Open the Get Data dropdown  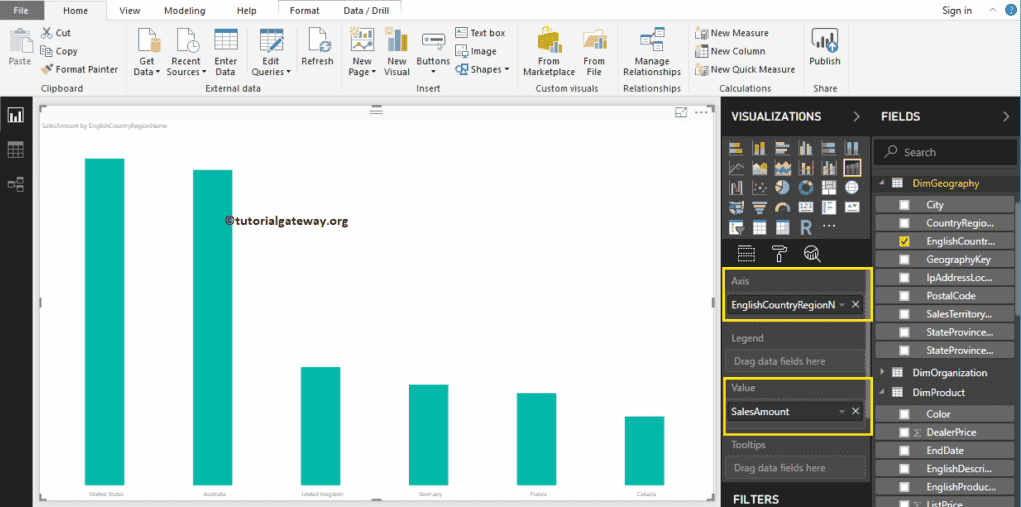click(147, 52)
